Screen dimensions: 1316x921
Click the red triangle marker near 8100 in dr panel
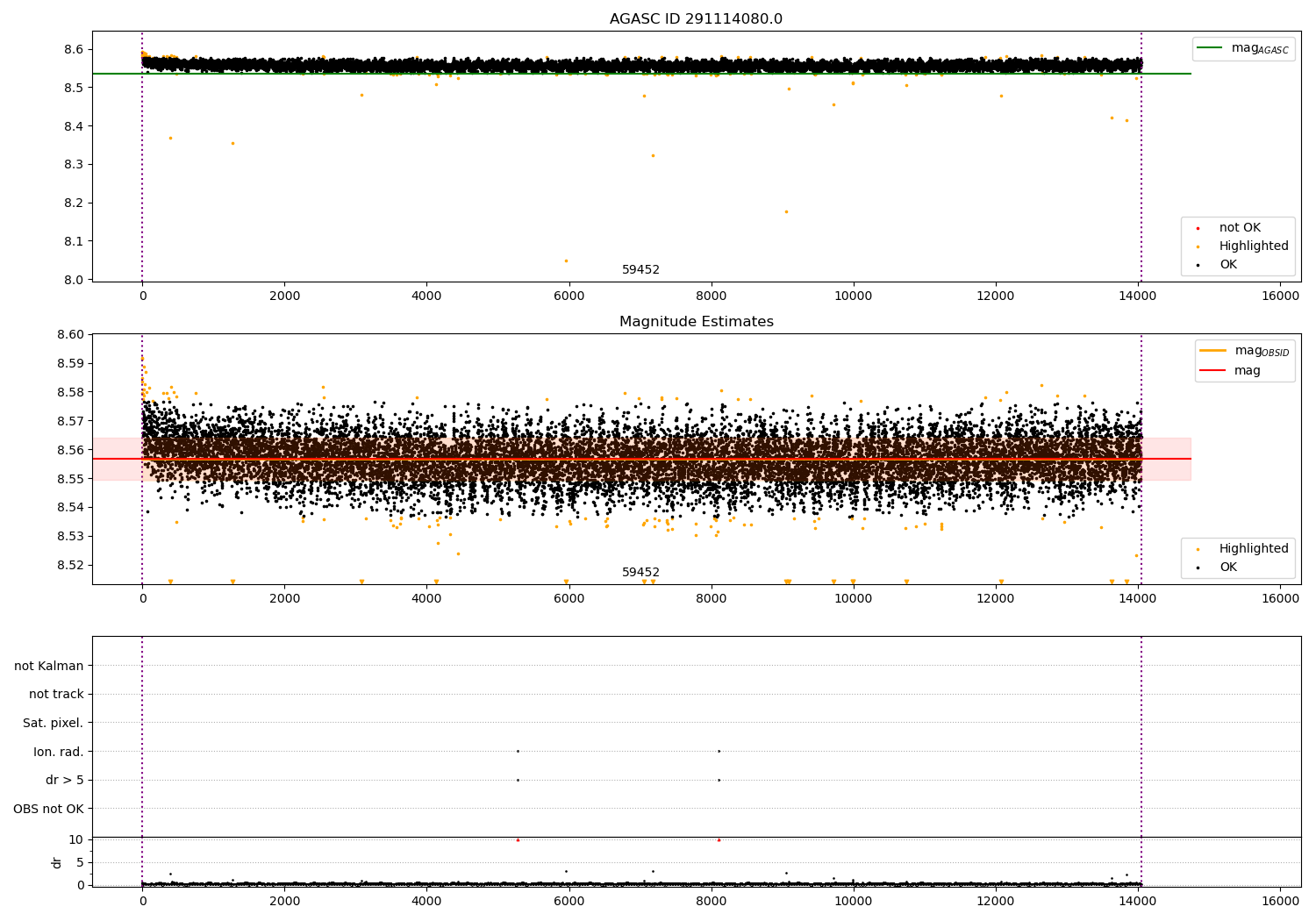pyautogui.click(x=719, y=839)
